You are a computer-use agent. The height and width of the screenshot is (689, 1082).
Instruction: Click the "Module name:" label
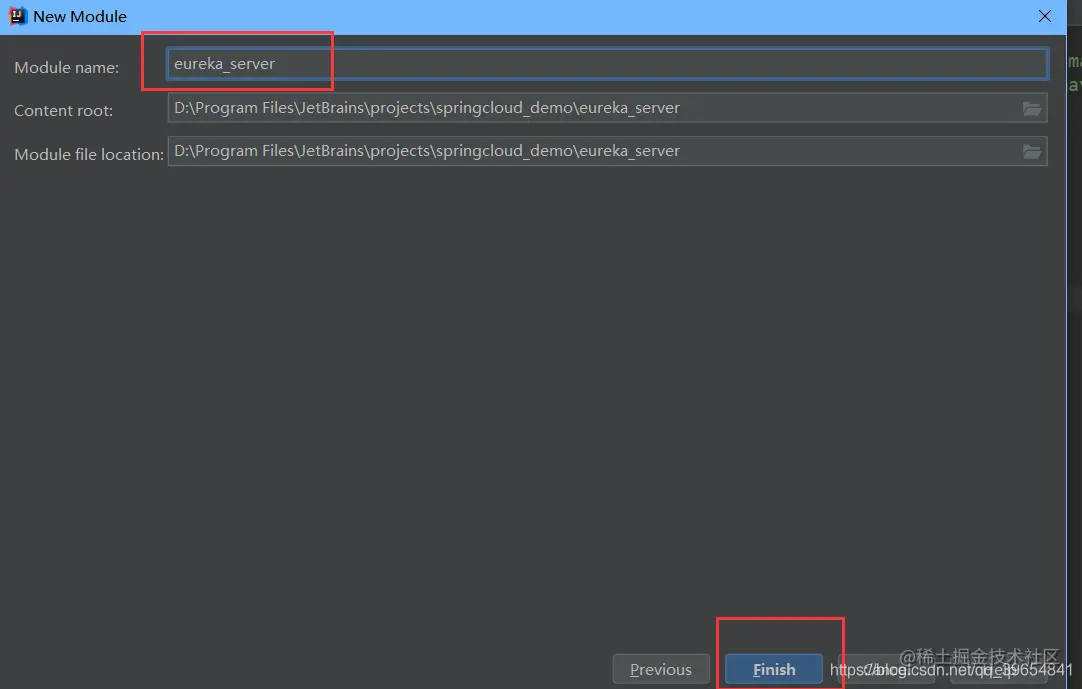point(66,68)
